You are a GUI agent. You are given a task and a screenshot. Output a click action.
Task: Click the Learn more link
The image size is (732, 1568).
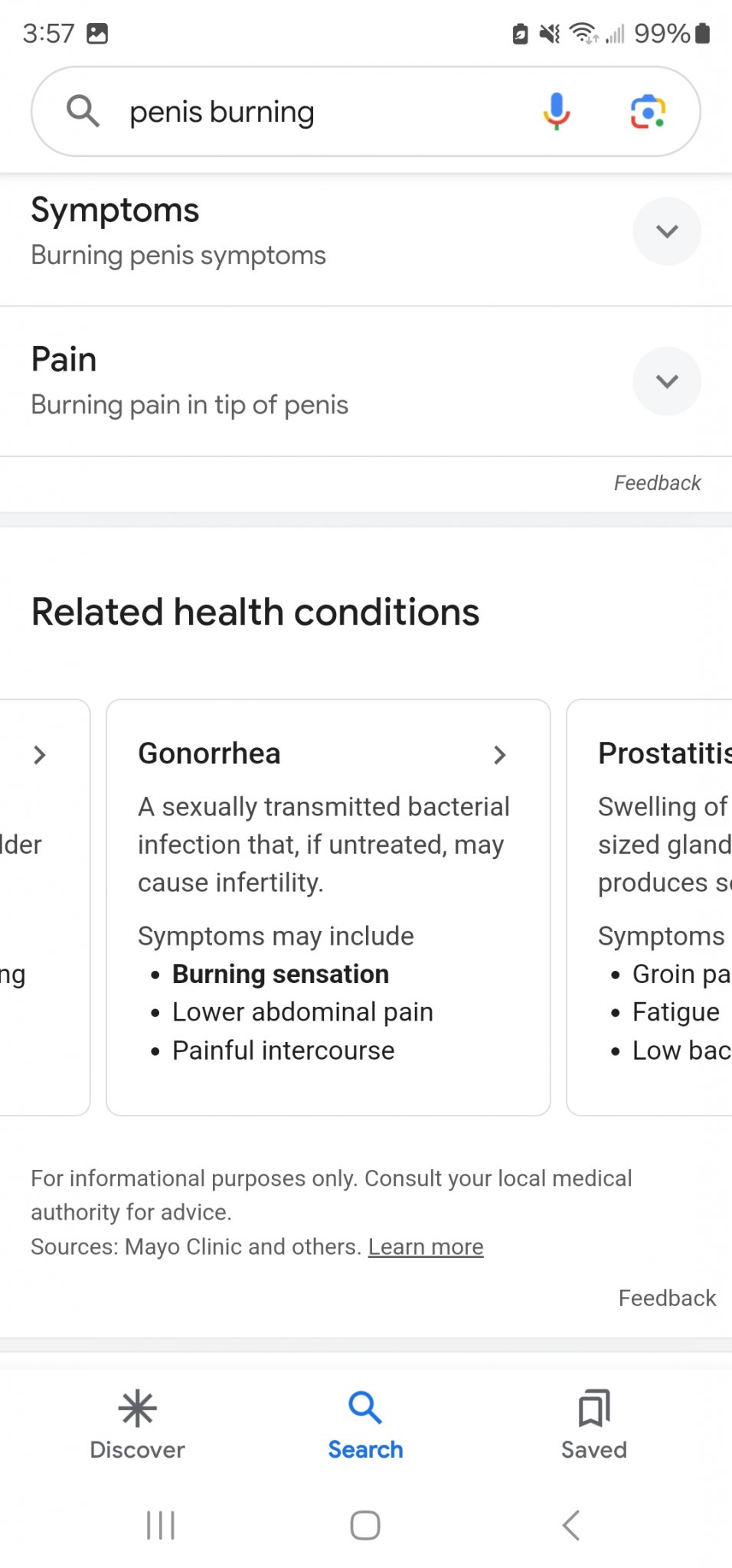coord(426,1247)
